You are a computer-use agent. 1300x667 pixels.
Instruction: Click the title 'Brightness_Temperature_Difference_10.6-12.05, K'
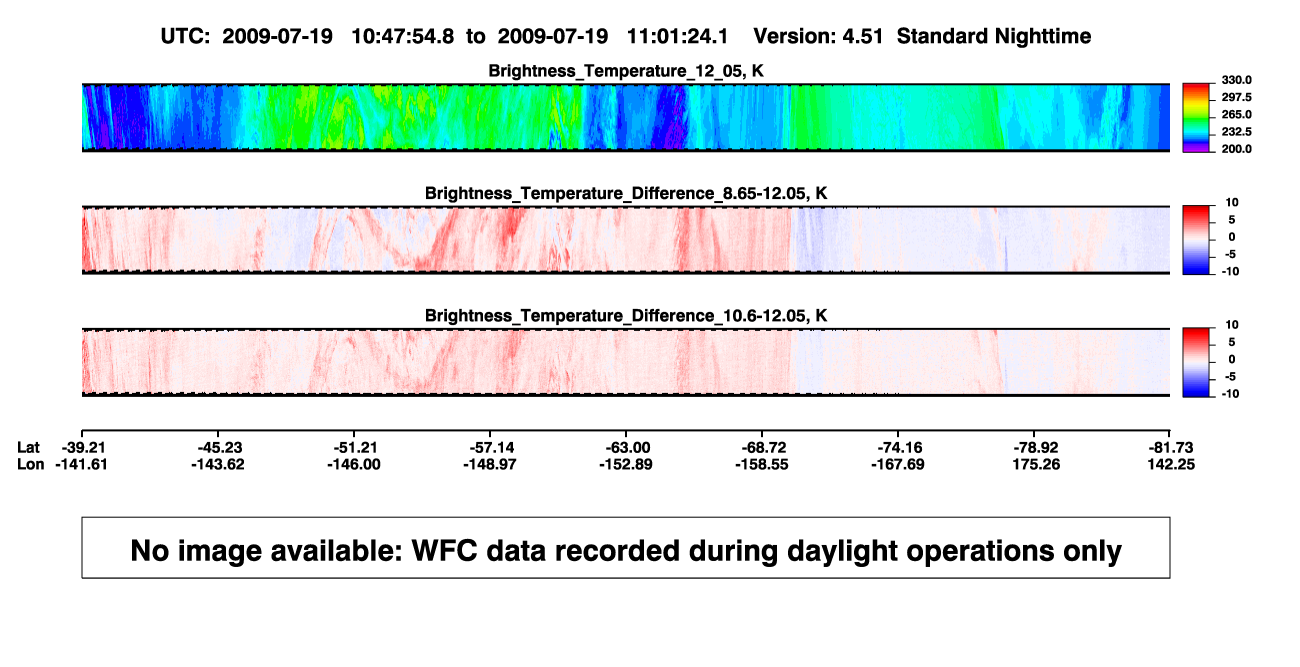(626, 315)
